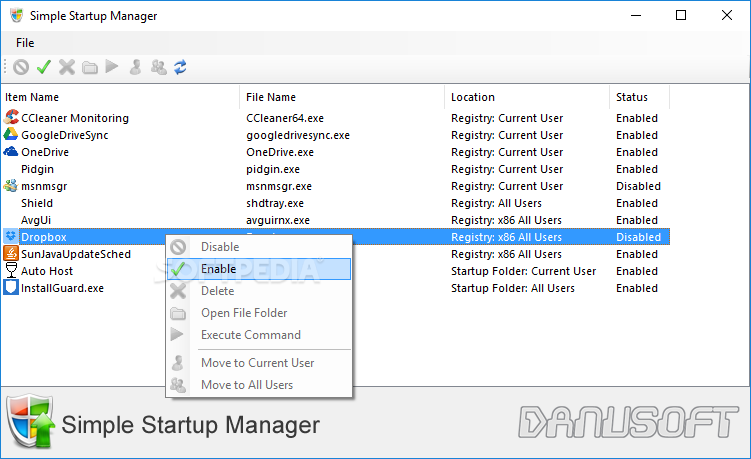Click the app icon in title bar

tap(17, 15)
